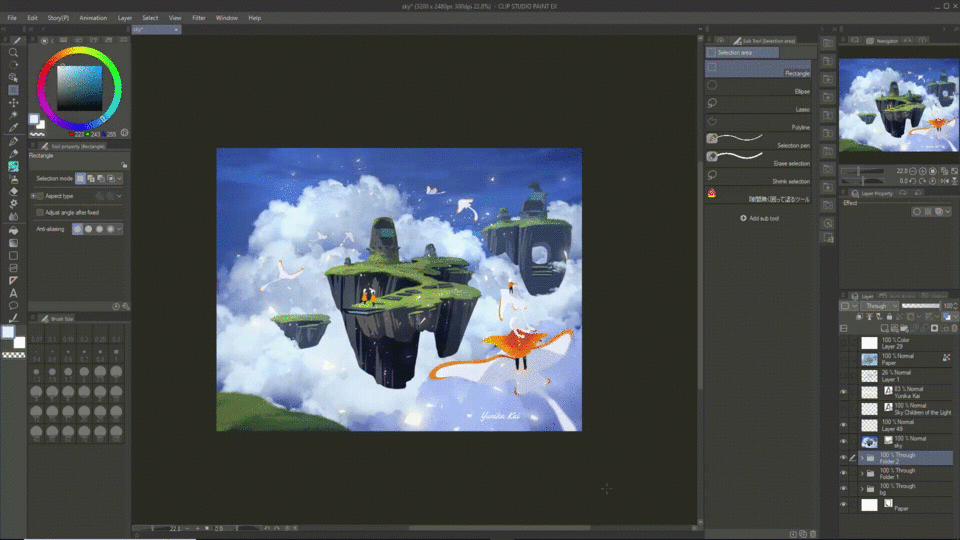The image size is (960, 540).
Task: Expand Folder 2 in the layer list
Action: click(x=861, y=457)
